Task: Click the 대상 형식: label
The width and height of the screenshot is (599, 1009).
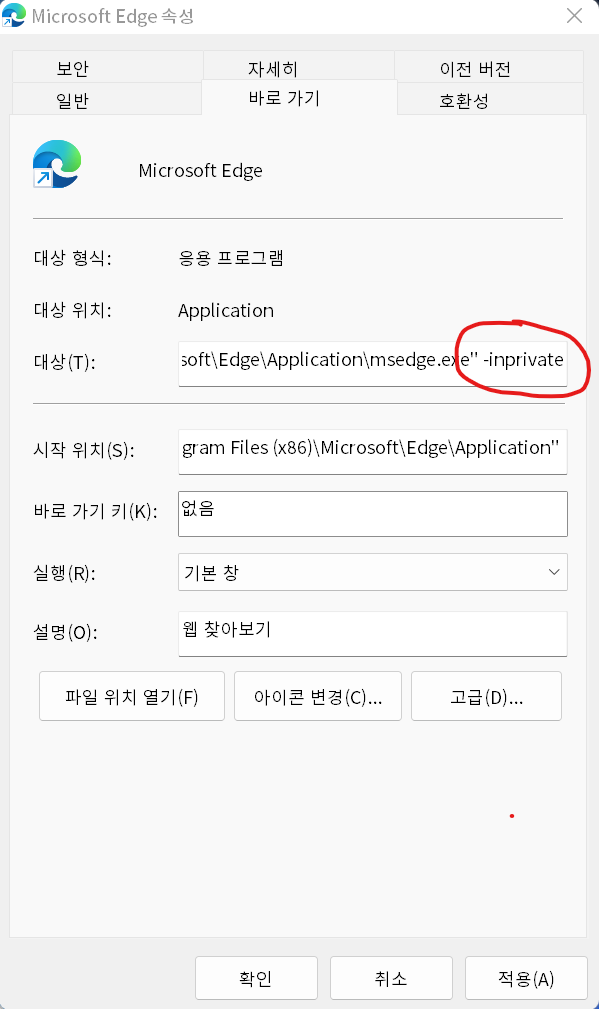Action: [x=73, y=258]
